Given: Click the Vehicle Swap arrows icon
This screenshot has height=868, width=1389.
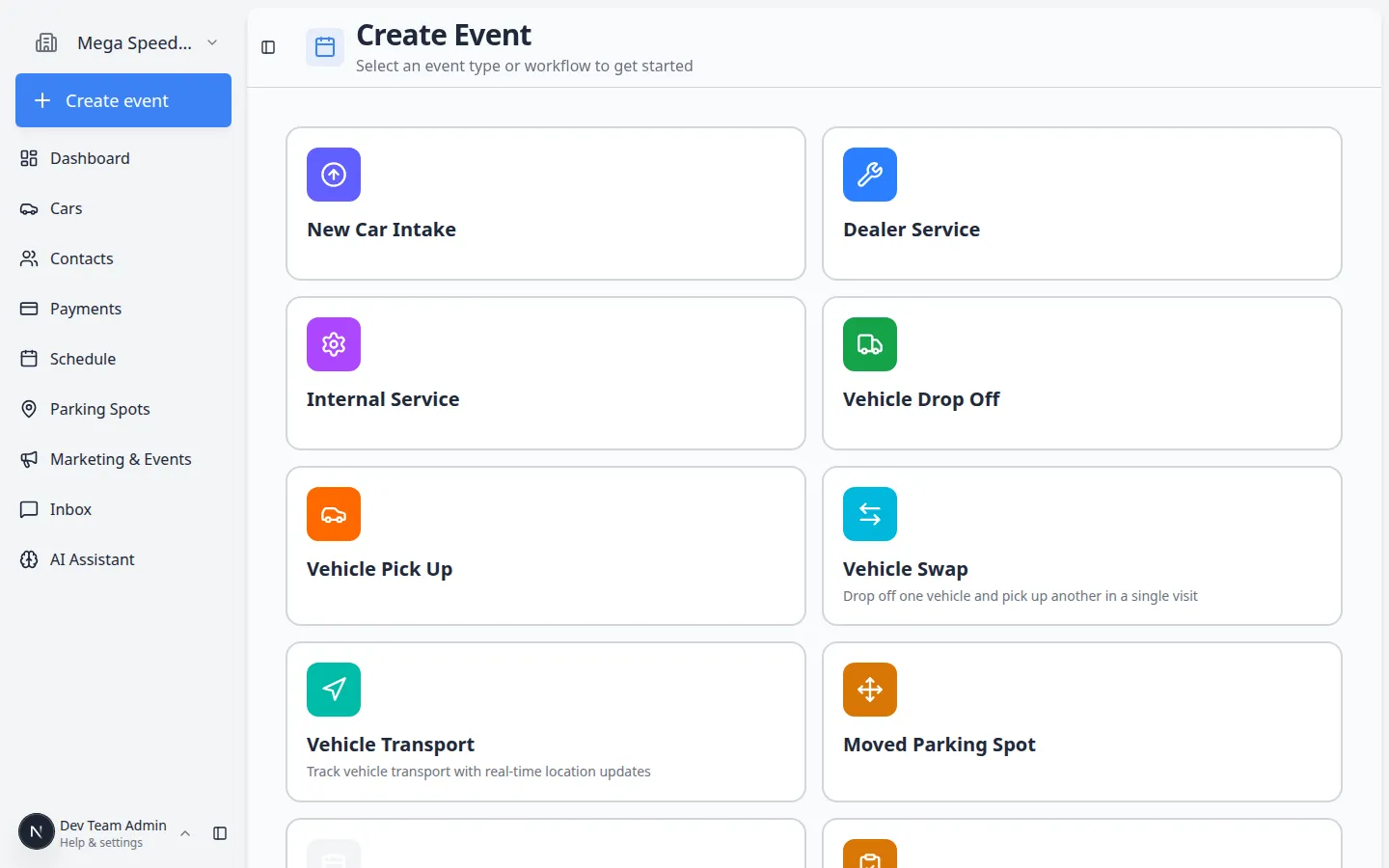Looking at the screenshot, I should pos(870,514).
